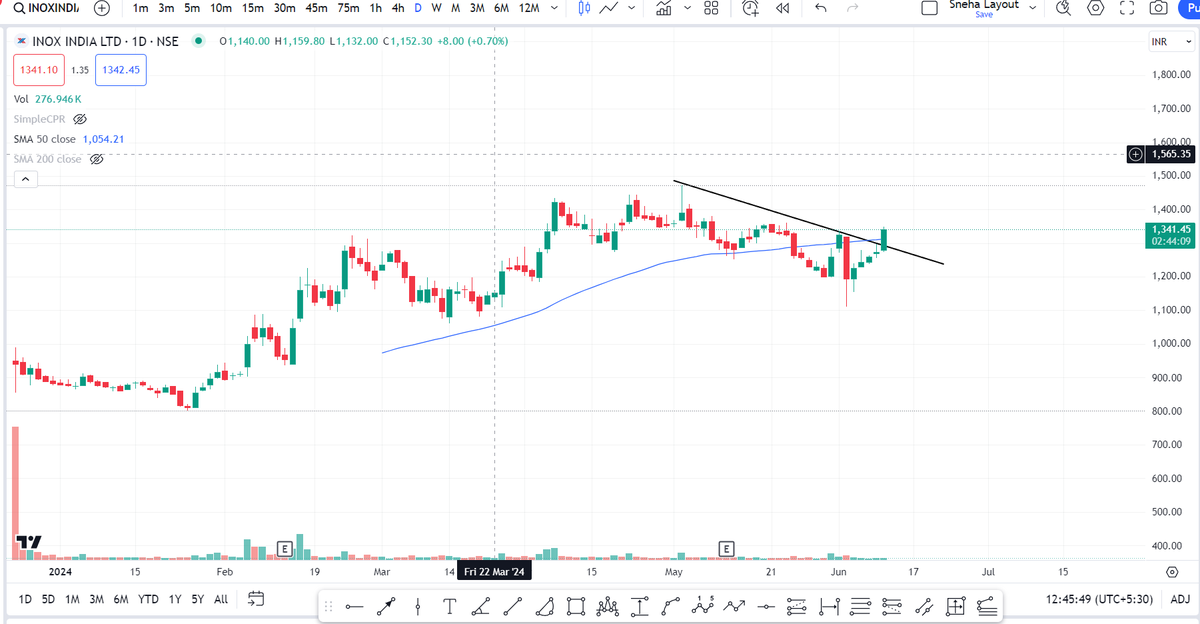1200x624 pixels.
Task: Click the black descending trend line
Action: pyautogui.click(x=810, y=223)
